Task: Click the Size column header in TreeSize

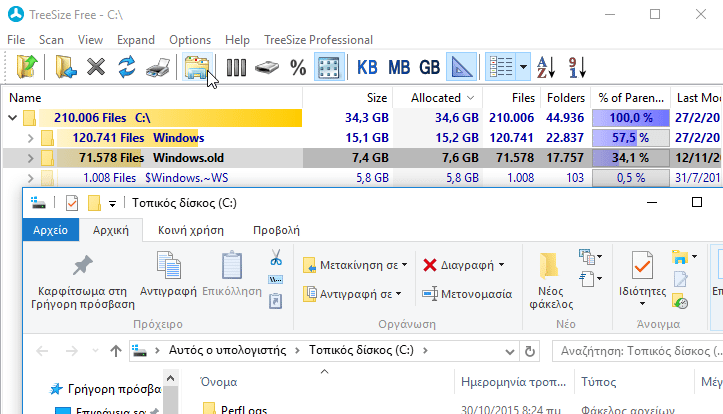Action: pyautogui.click(x=348, y=98)
